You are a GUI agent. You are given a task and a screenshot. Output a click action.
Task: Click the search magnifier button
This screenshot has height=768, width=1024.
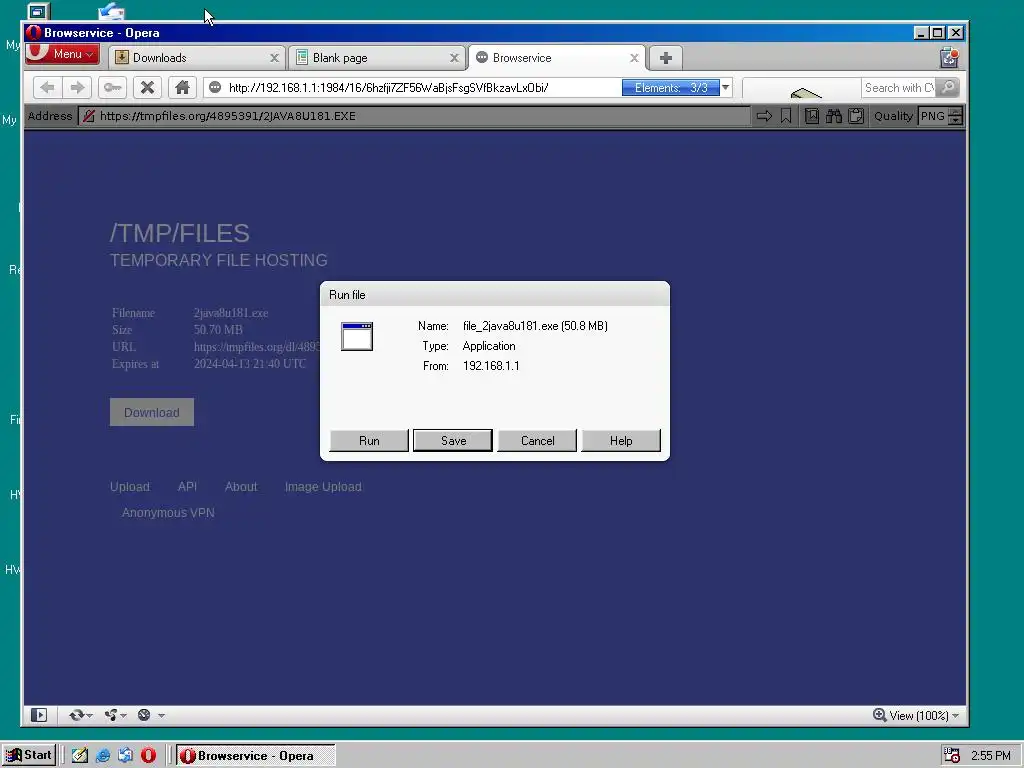948,88
